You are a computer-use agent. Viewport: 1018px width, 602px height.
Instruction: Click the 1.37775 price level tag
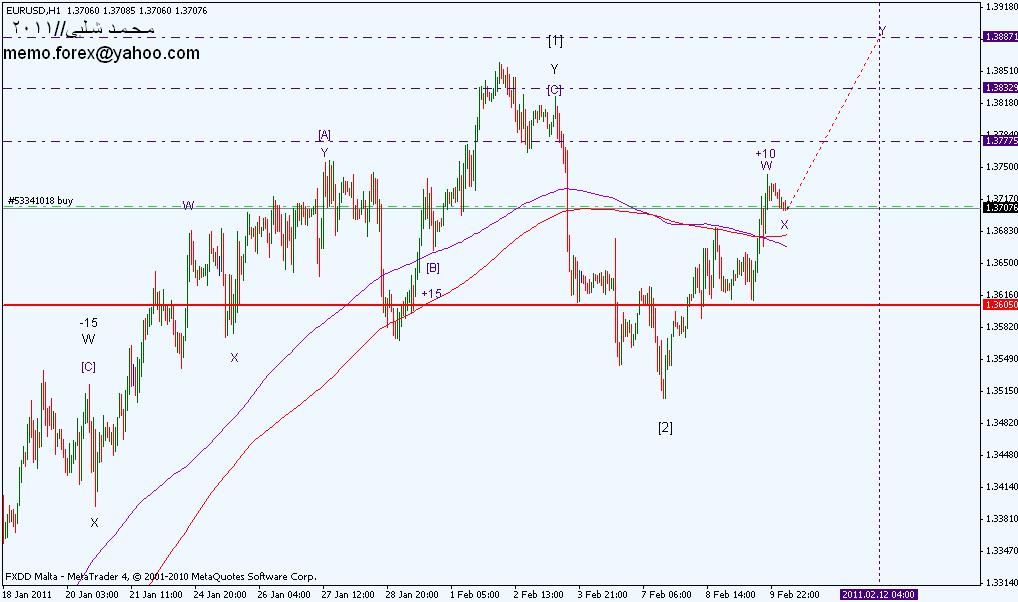pos(1000,141)
